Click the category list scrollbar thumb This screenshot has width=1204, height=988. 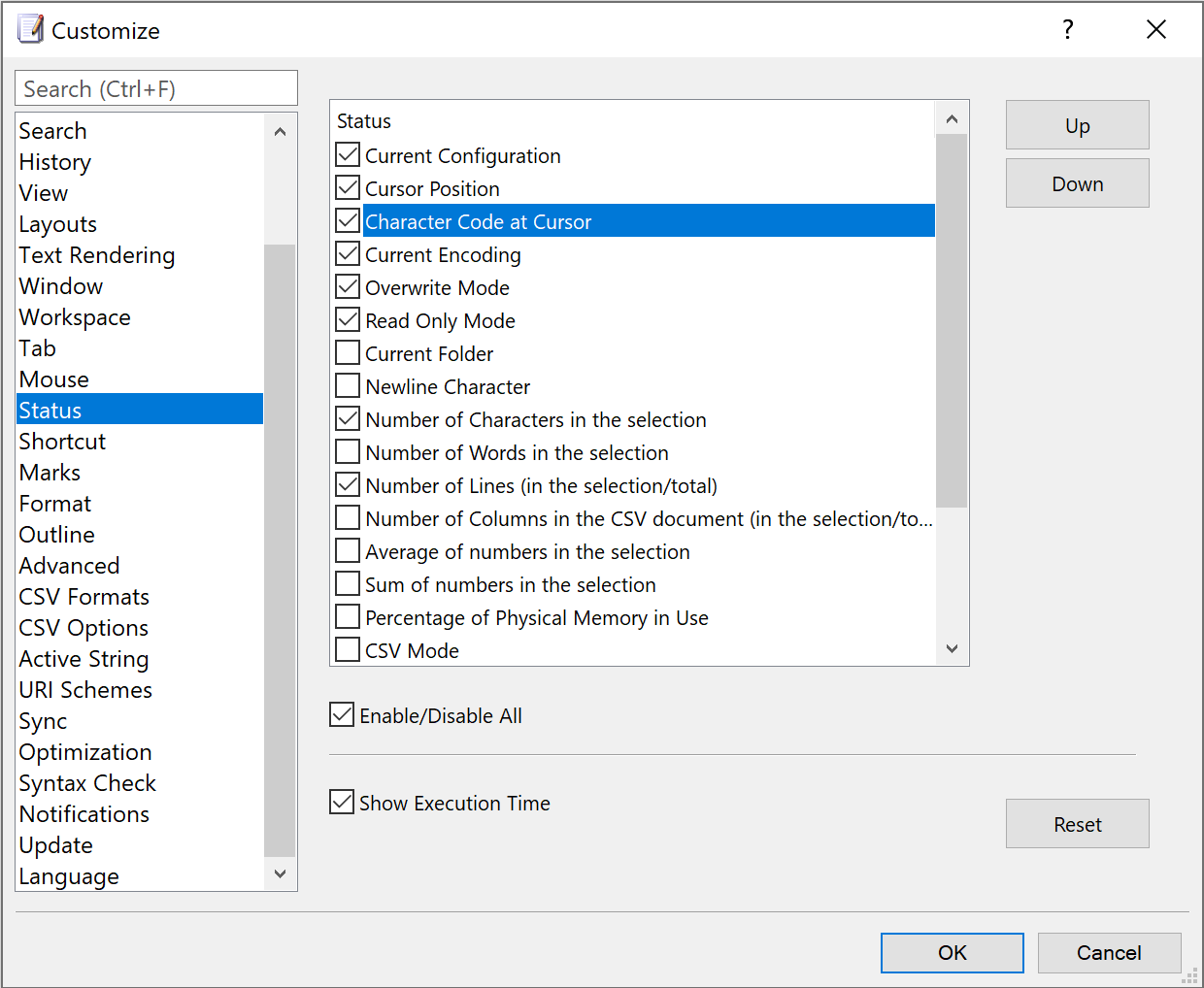[x=280, y=551]
